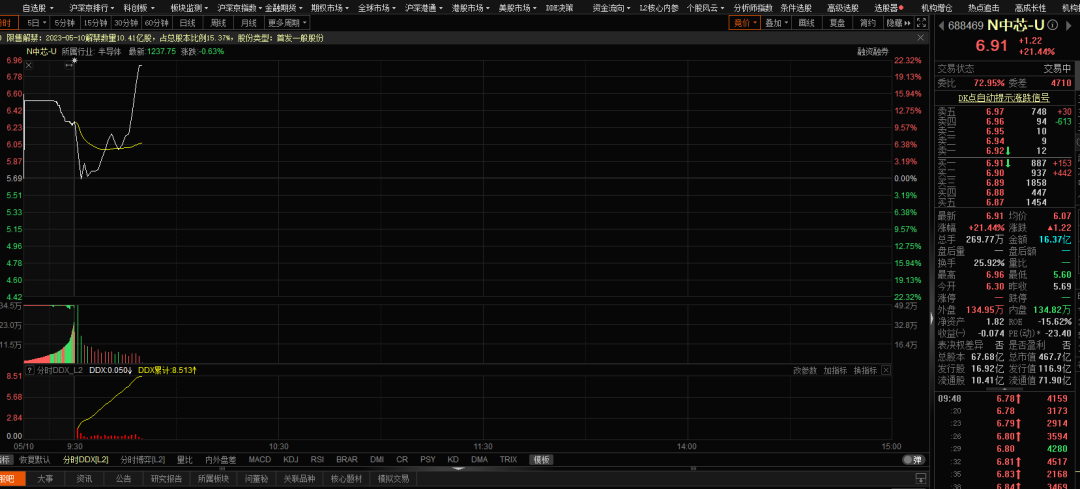
Task: Expand the 个股风云 menu
Action: click(706, 8)
